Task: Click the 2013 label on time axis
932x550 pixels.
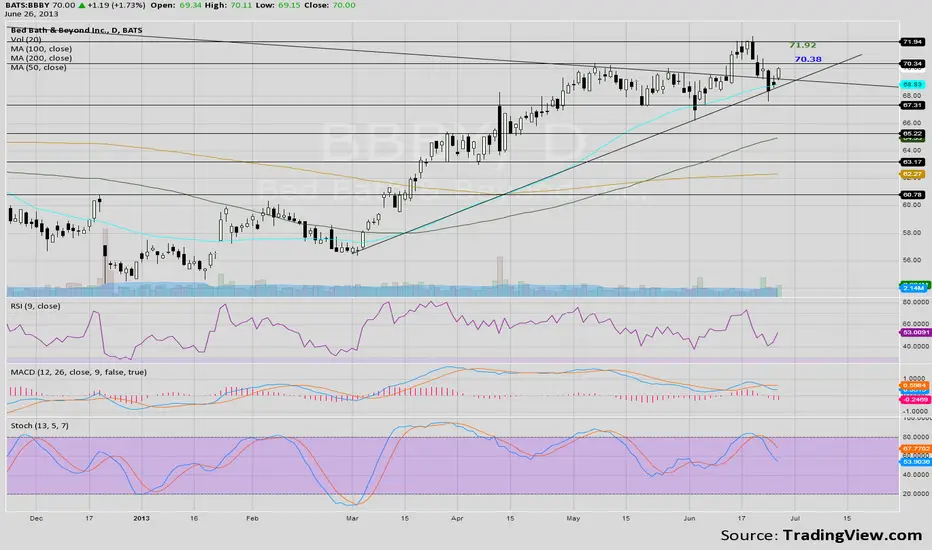Action: [141, 518]
